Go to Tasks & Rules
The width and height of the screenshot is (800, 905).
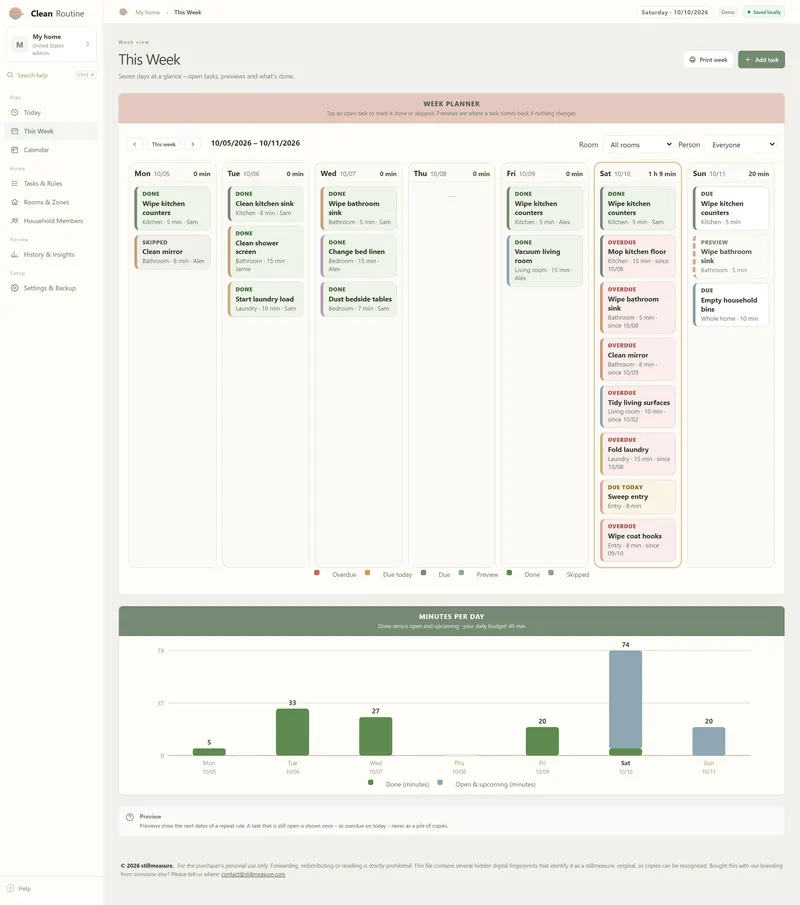[x=51, y=184]
